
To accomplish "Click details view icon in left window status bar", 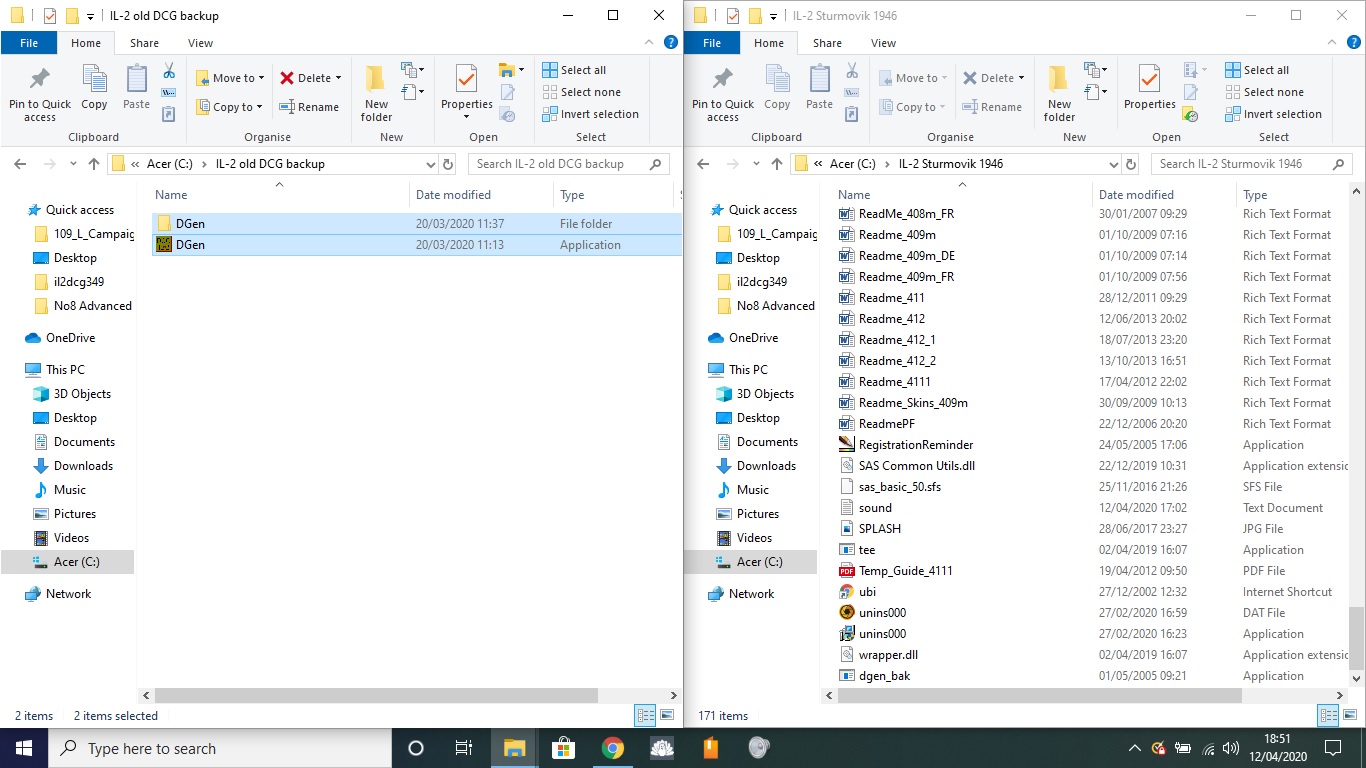I will tap(646, 715).
